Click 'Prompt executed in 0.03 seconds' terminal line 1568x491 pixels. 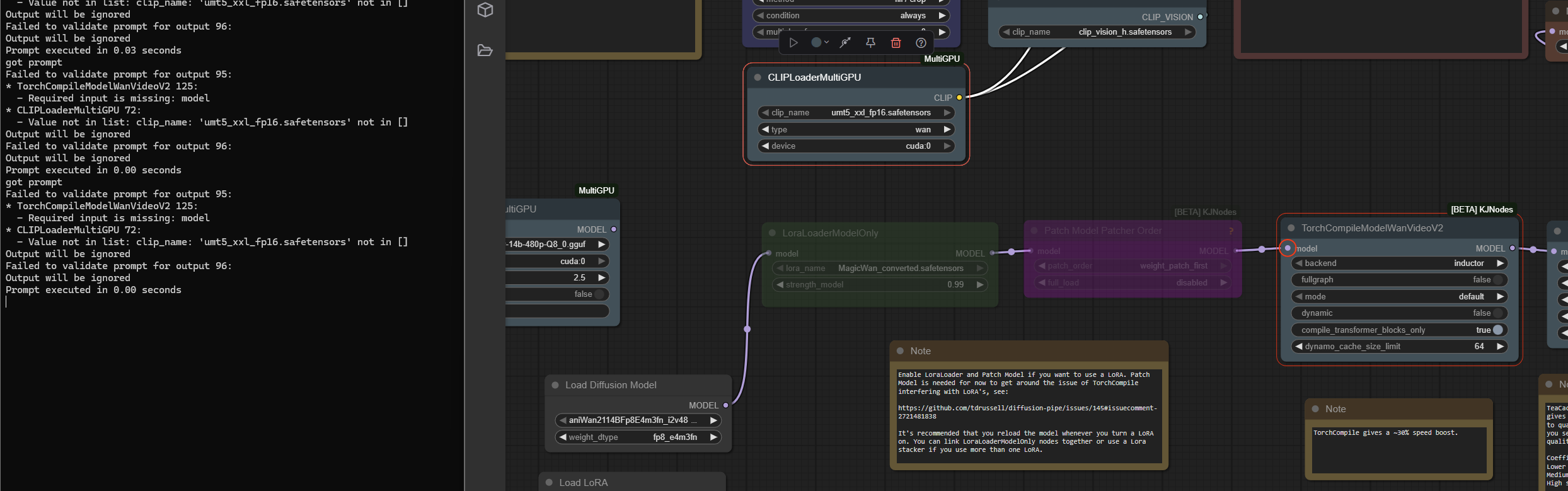[x=93, y=50]
